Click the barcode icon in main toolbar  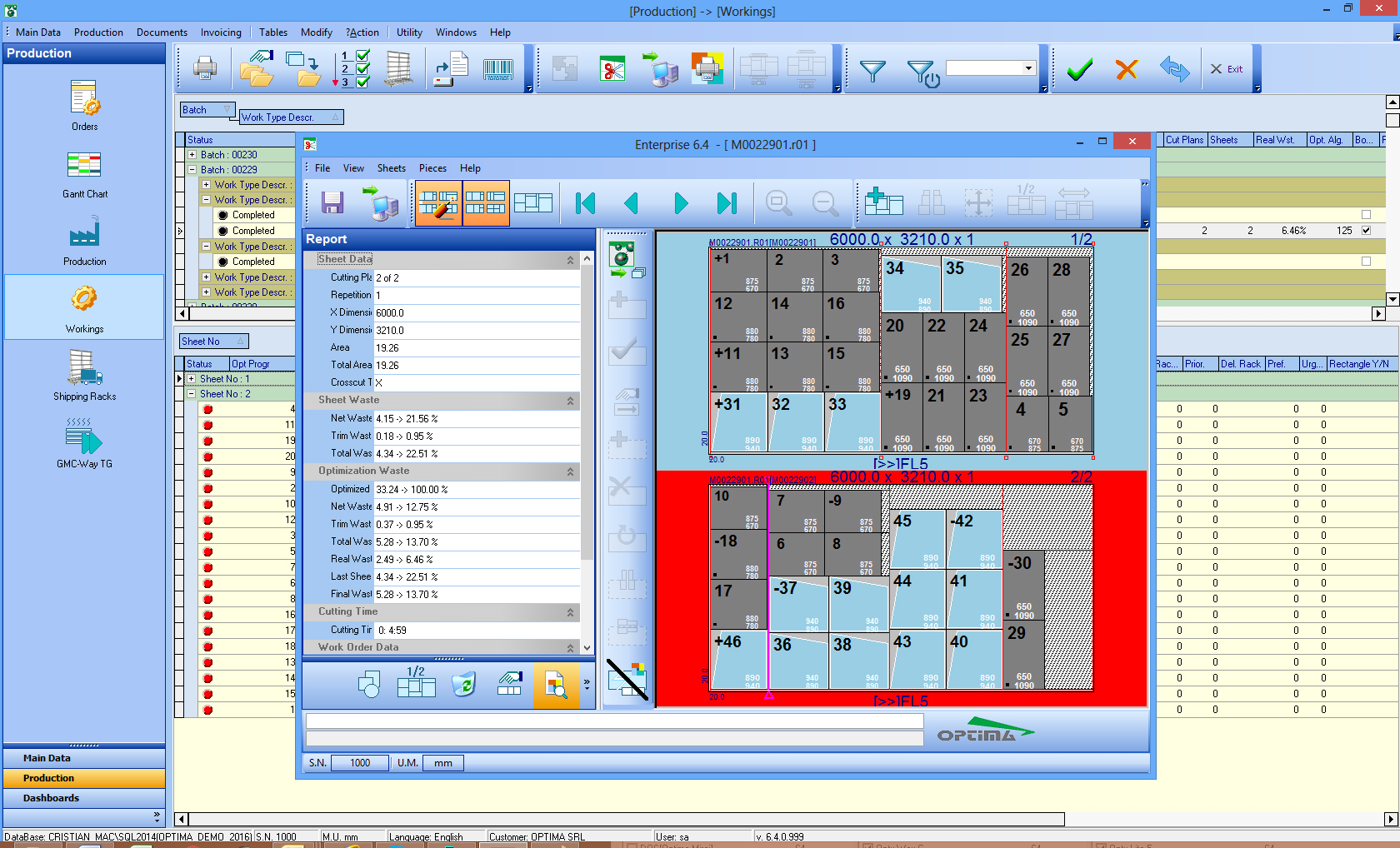(498, 68)
